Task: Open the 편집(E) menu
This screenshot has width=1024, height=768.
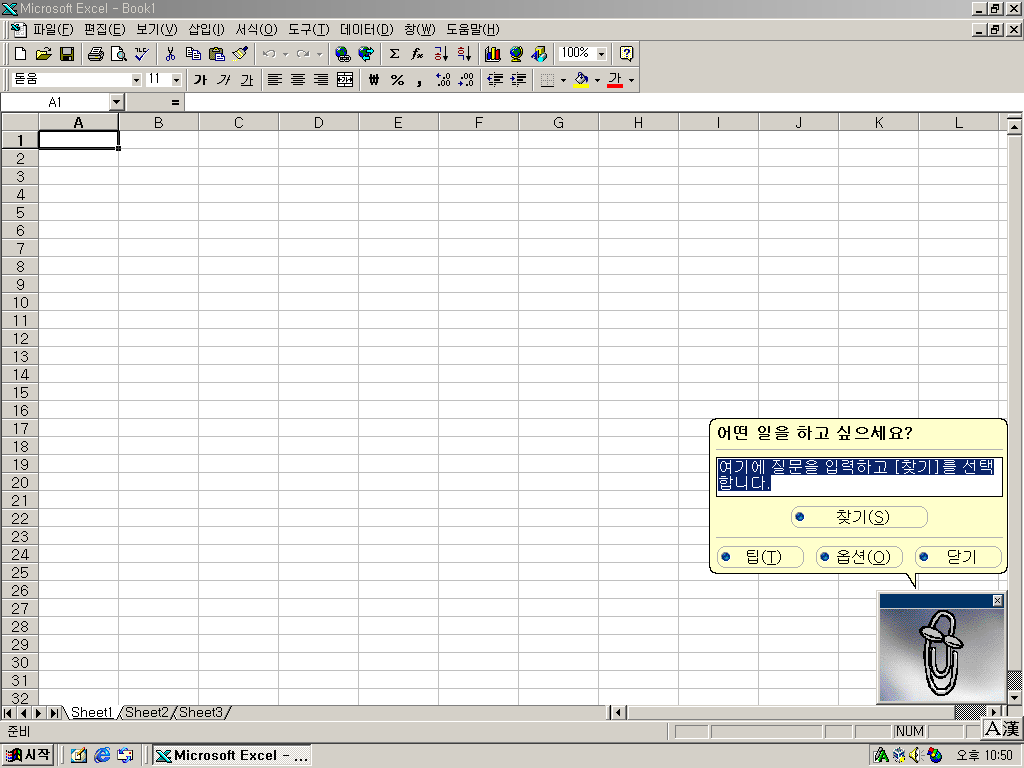Action: pos(104,29)
